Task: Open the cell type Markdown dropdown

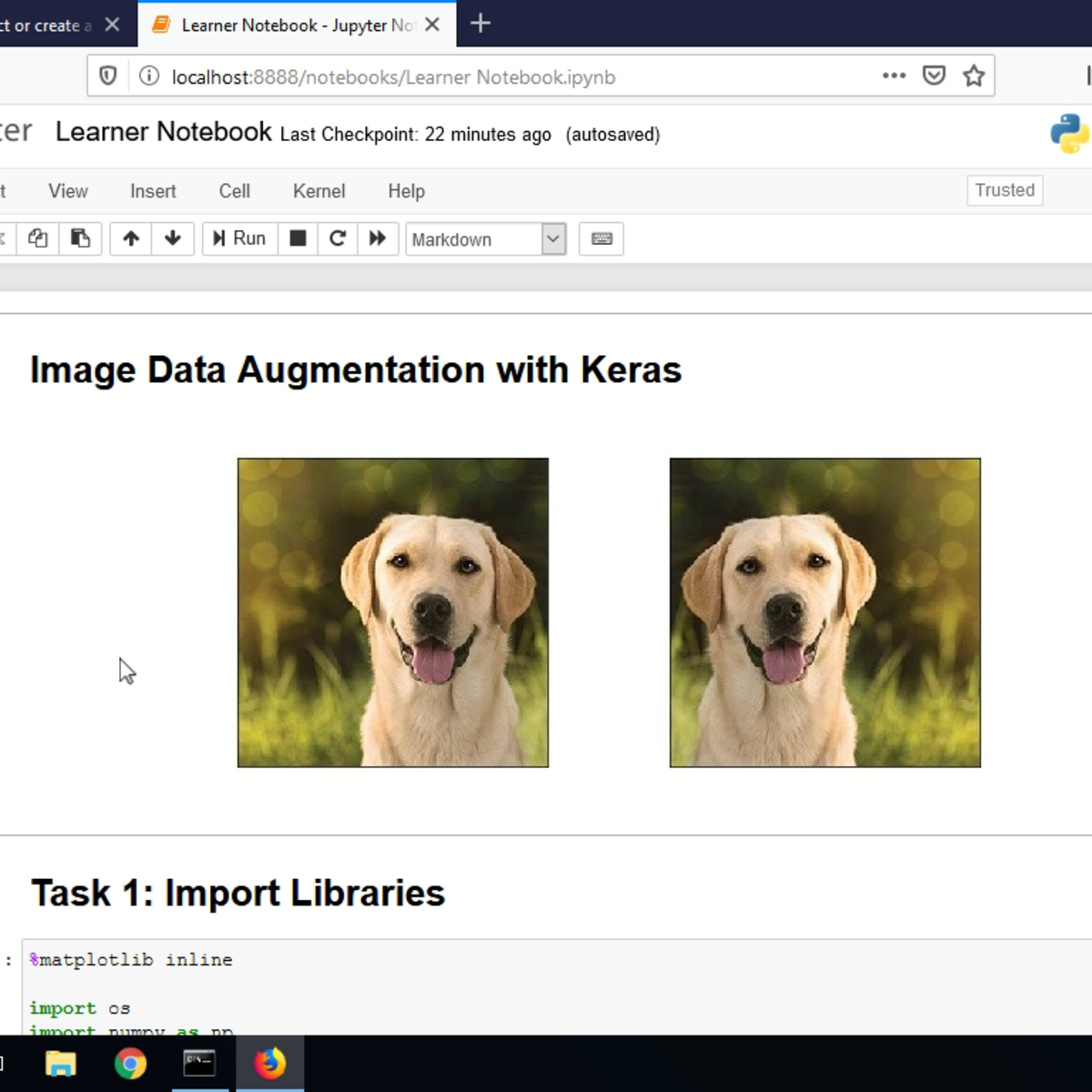Action: click(x=486, y=239)
